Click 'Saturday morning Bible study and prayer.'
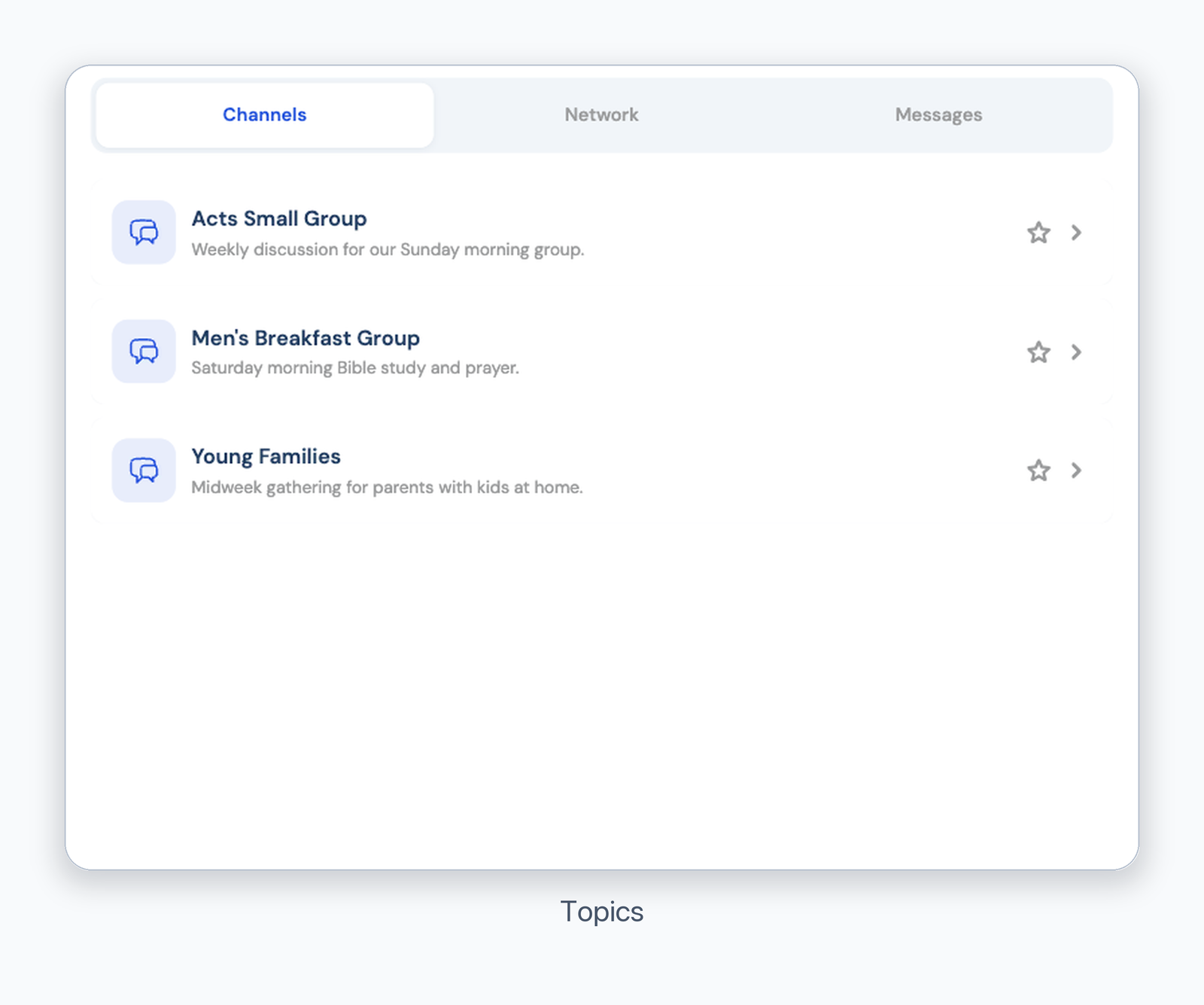The height and width of the screenshot is (1005, 1204). pos(355,368)
